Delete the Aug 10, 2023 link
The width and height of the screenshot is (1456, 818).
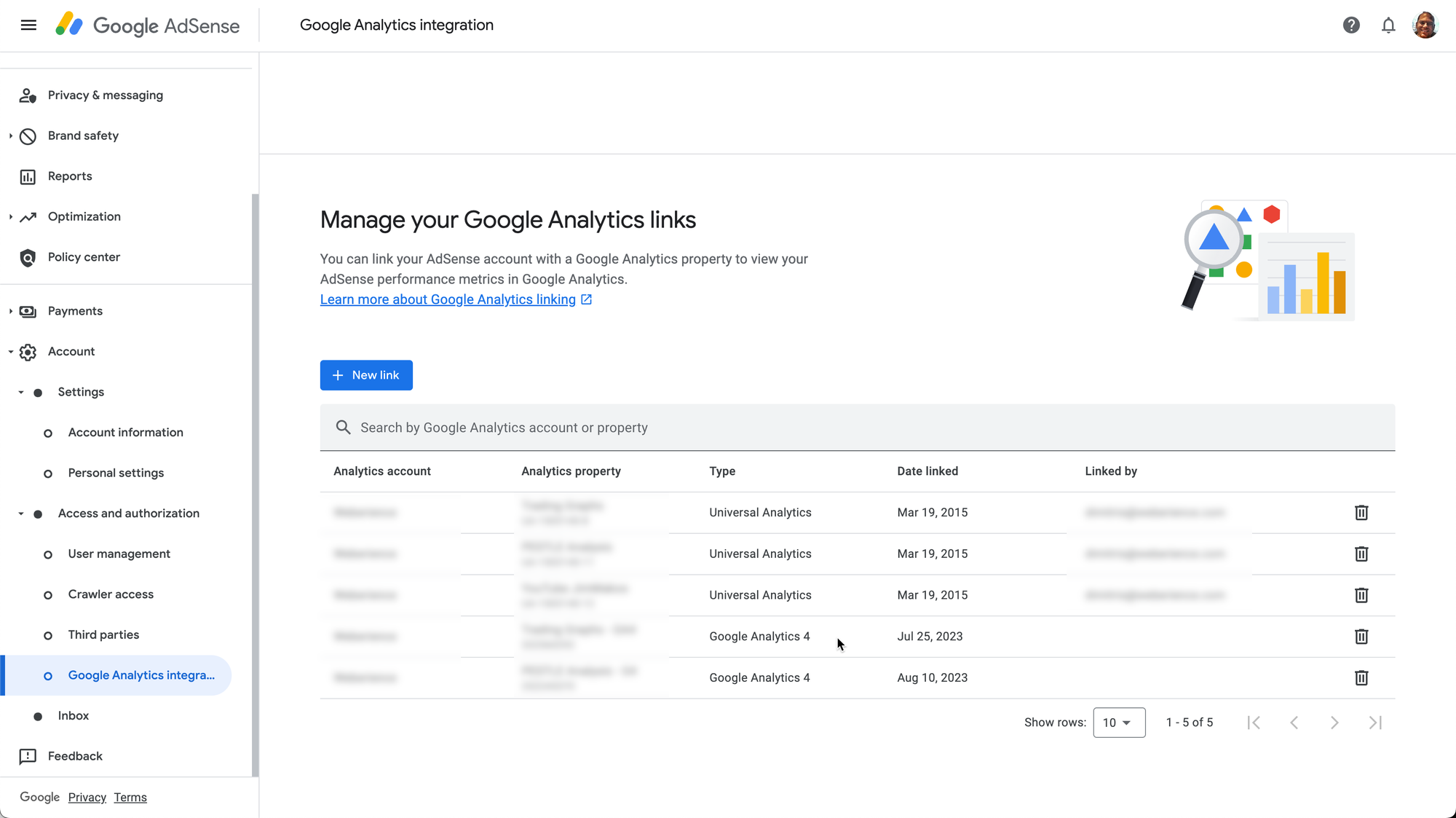pyautogui.click(x=1361, y=678)
